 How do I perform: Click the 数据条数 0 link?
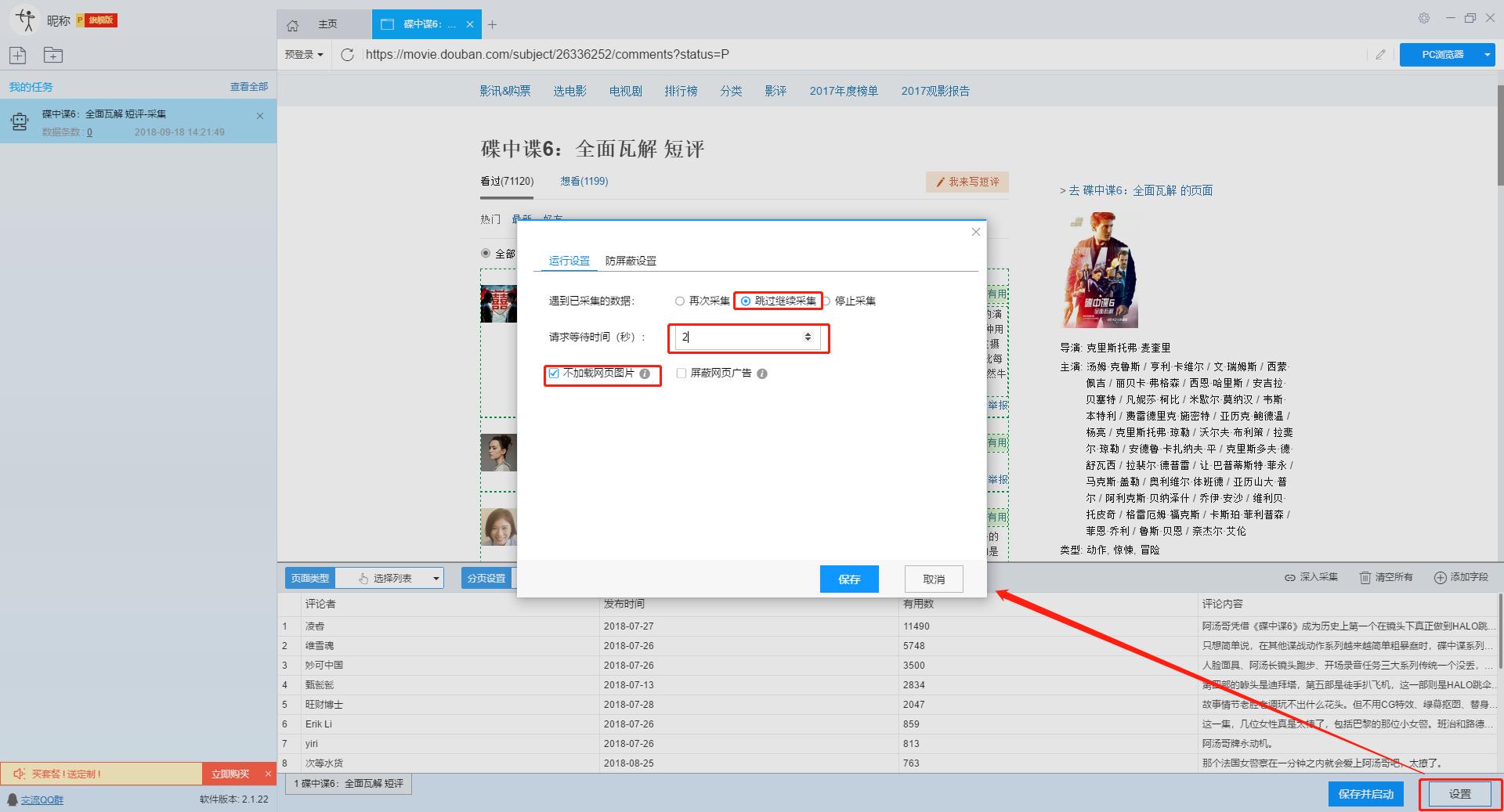89,132
